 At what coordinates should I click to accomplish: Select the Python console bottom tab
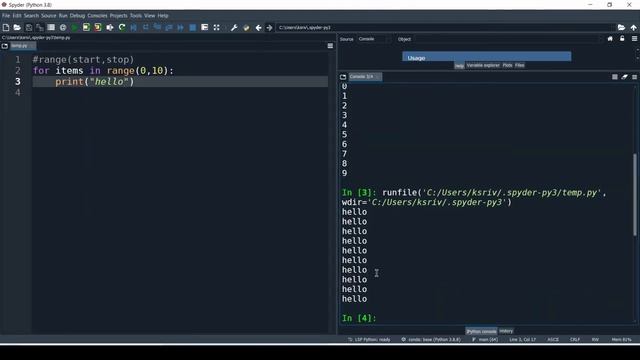[481, 331]
